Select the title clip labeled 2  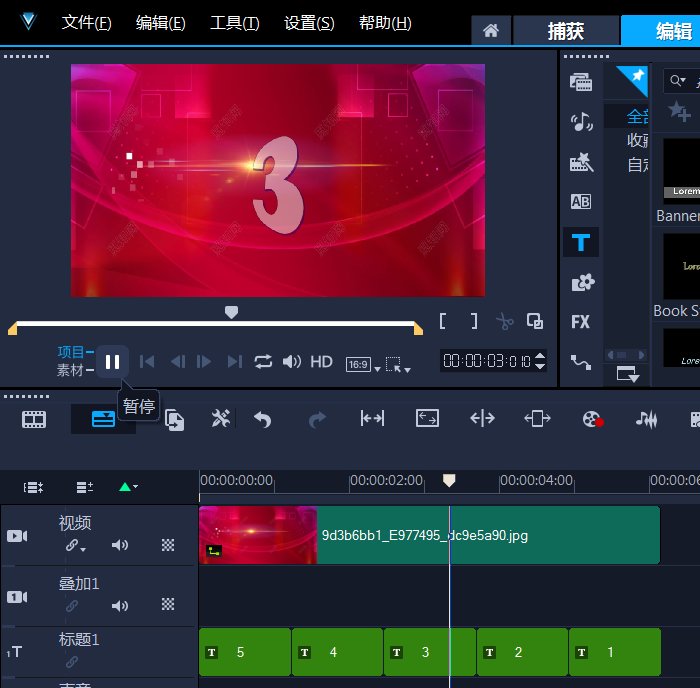(522, 652)
